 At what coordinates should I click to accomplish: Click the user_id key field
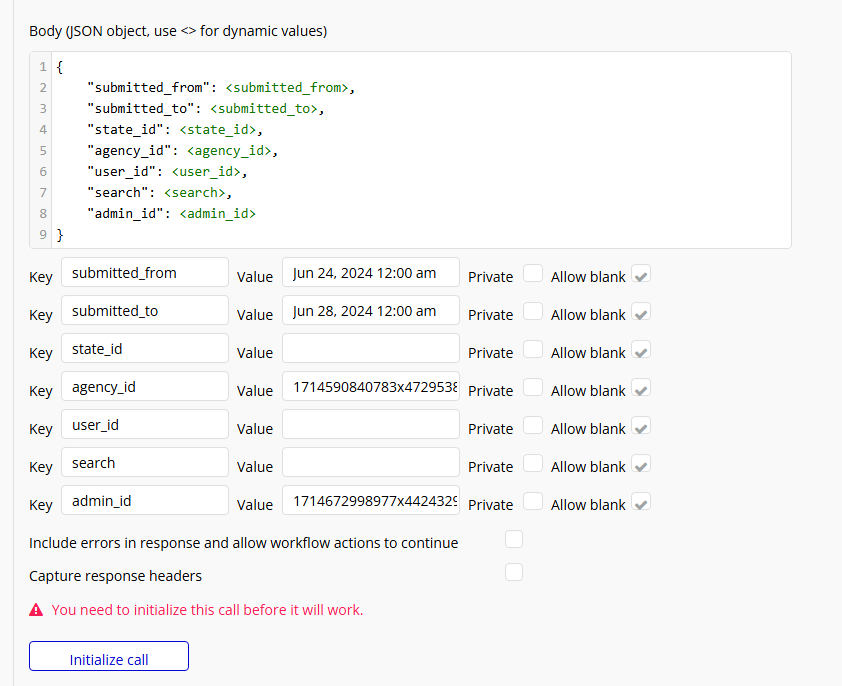click(145, 424)
